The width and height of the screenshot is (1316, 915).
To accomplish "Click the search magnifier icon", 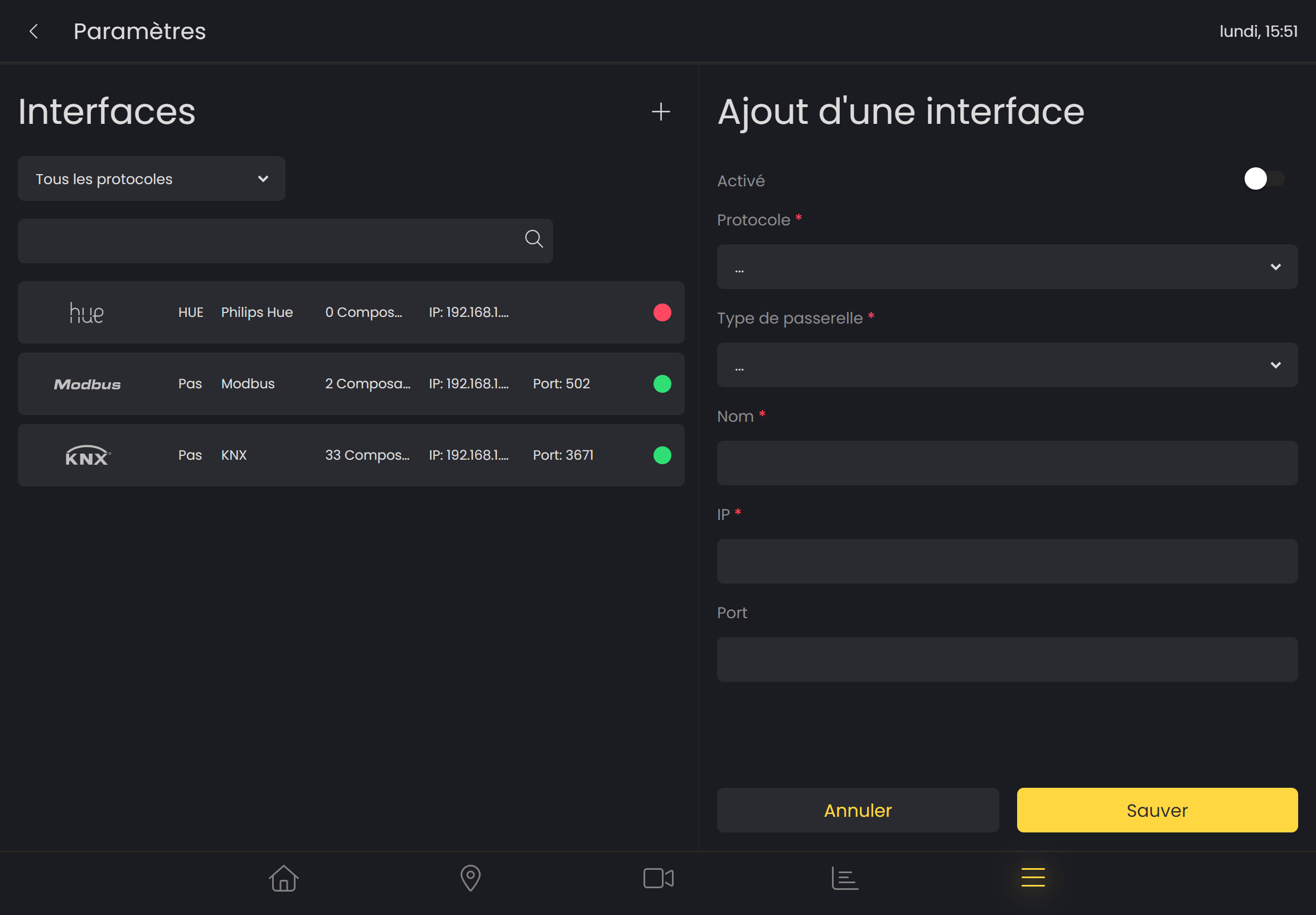I will (534, 239).
